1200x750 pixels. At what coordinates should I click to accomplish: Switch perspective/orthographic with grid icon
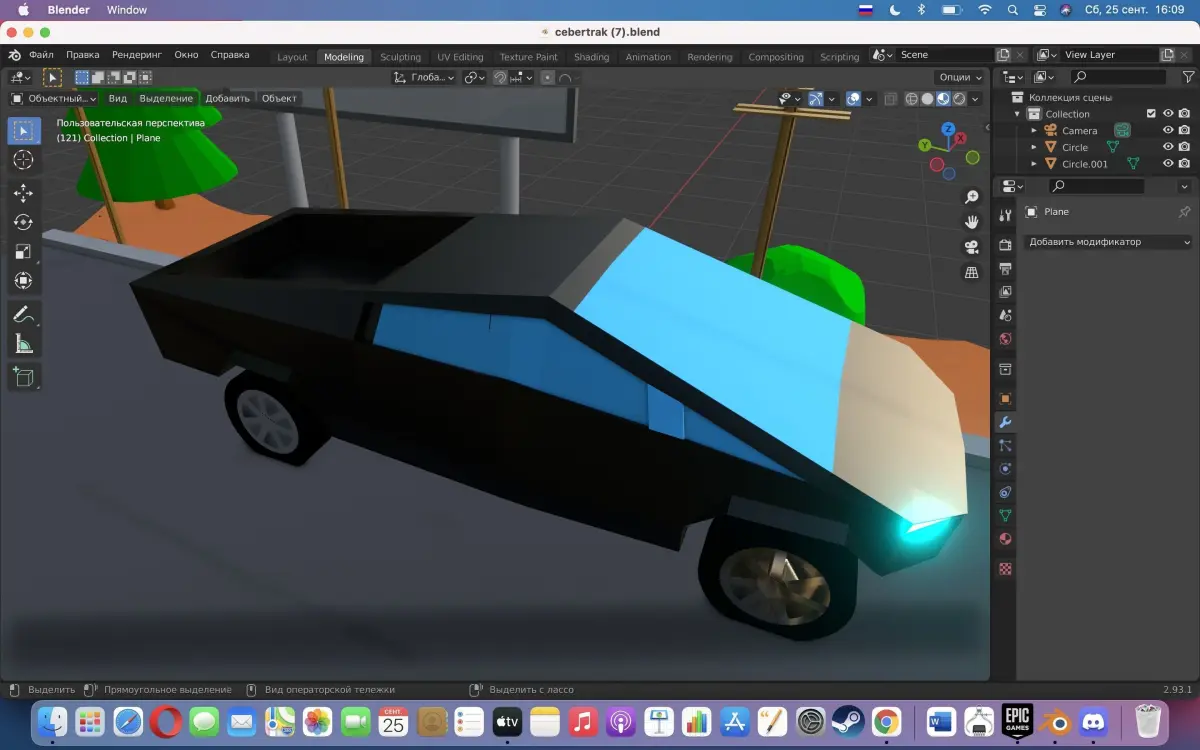click(x=971, y=272)
